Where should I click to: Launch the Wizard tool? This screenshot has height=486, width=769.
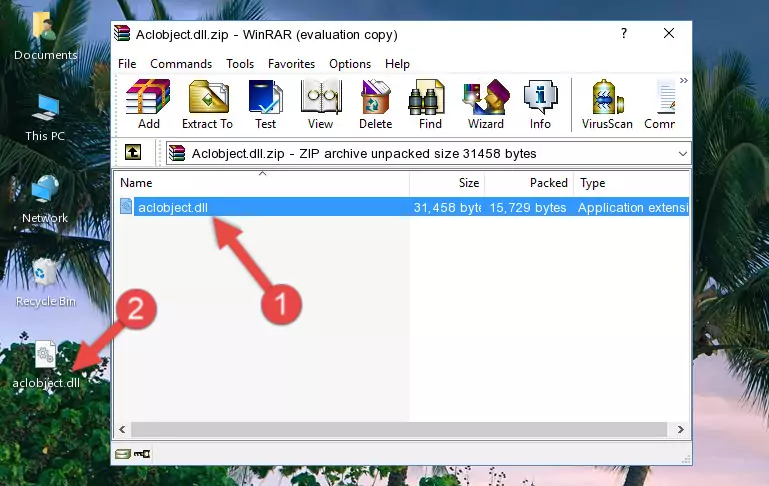click(x=486, y=104)
